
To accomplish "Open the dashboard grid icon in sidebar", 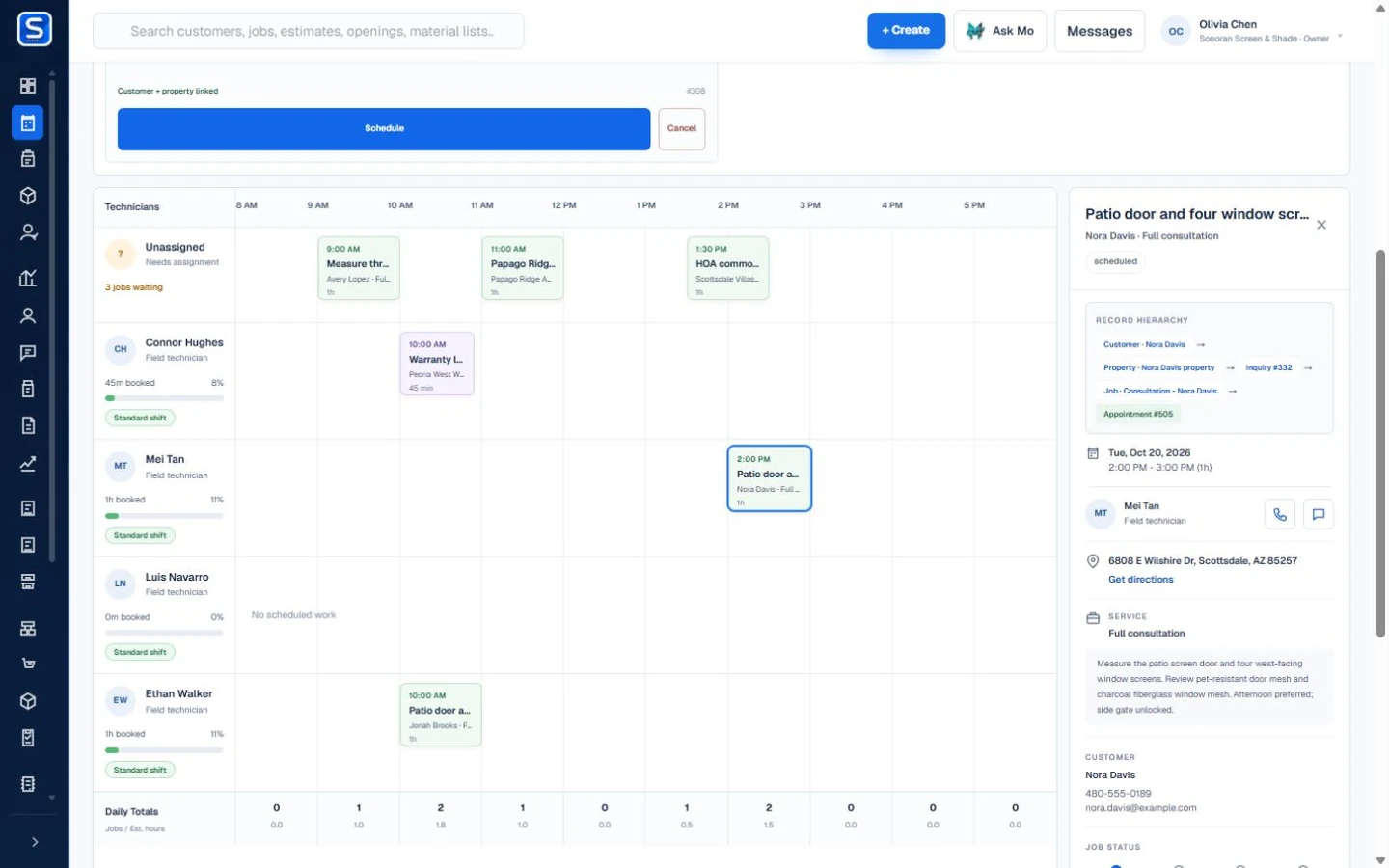I will pos(28,86).
